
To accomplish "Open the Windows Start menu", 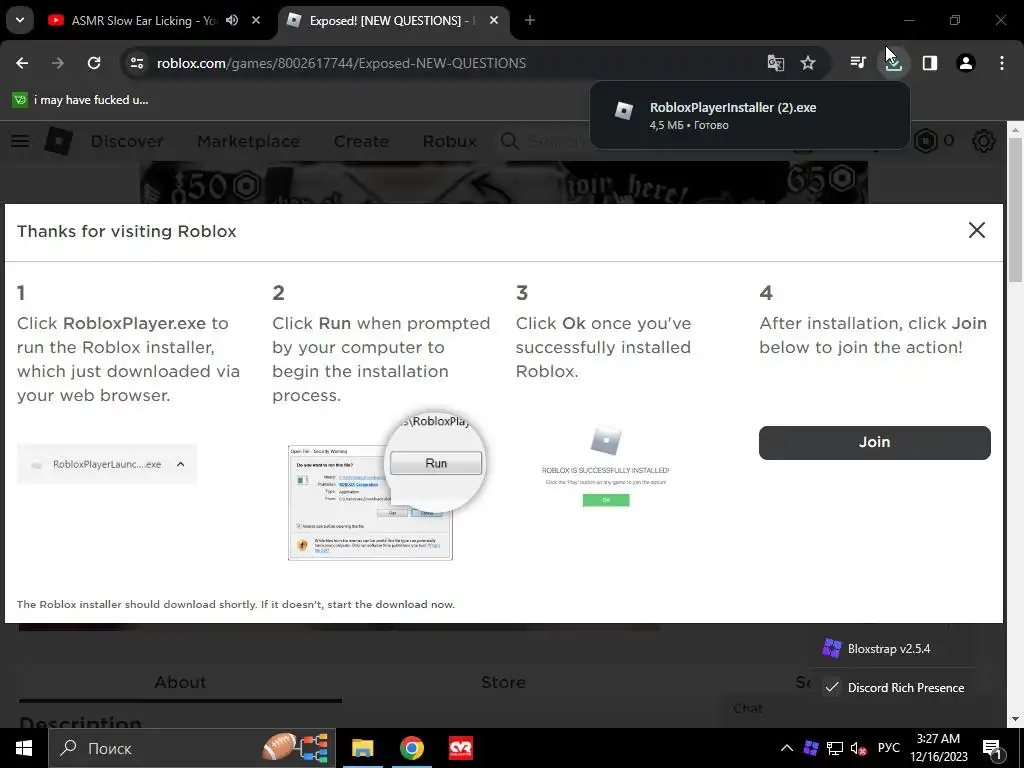I will pos(24,748).
